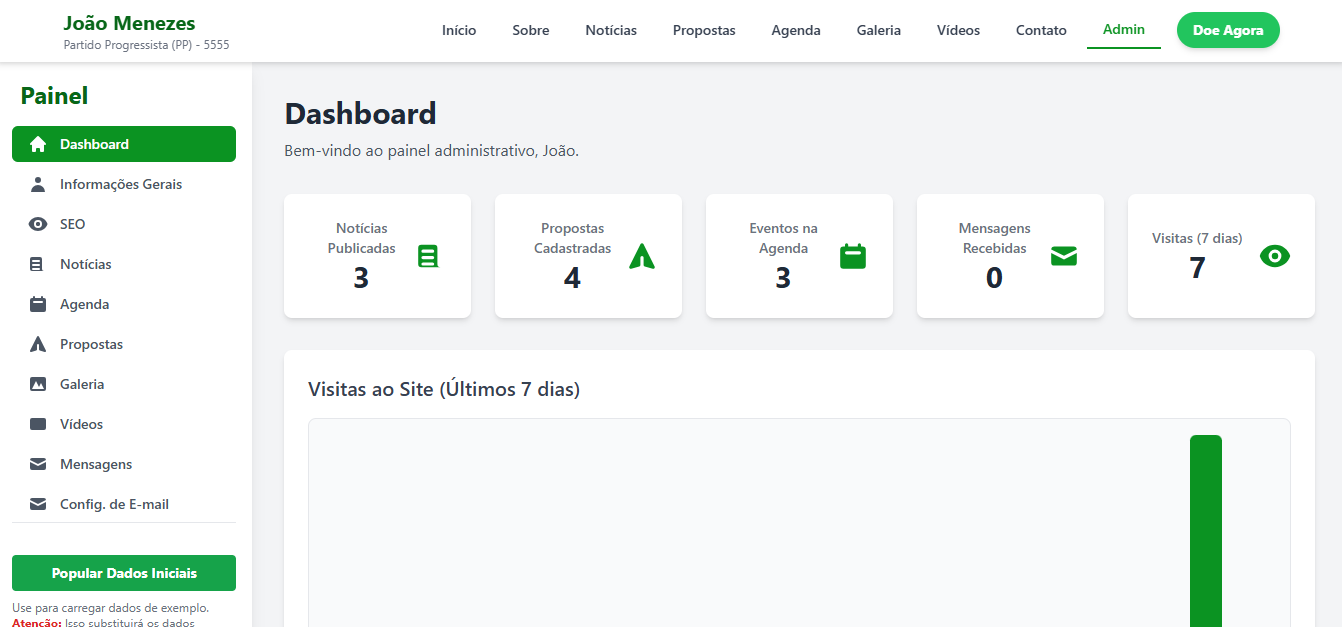Click the house icon beside Dashboard

pos(38,144)
